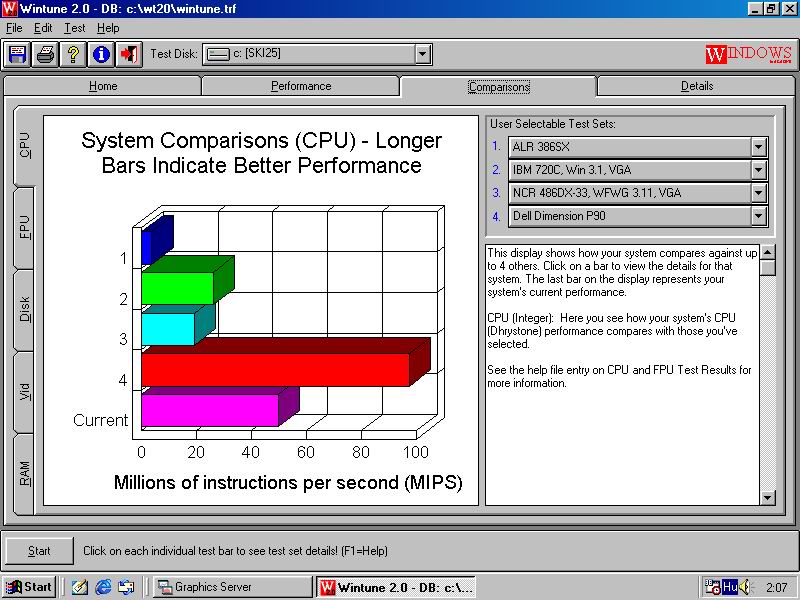Click the Start test button

pyautogui.click(x=39, y=551)
